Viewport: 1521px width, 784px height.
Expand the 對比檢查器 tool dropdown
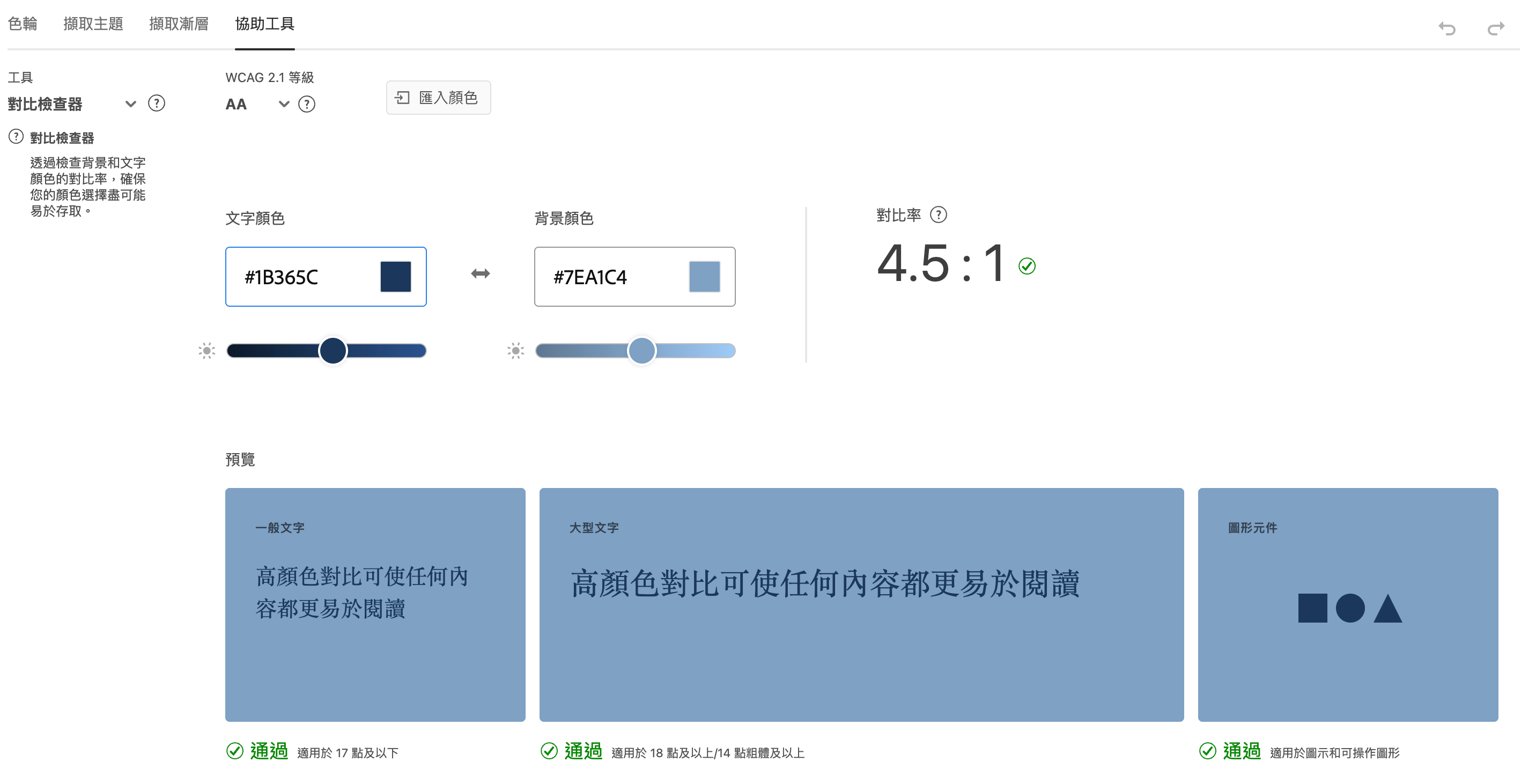130,104
